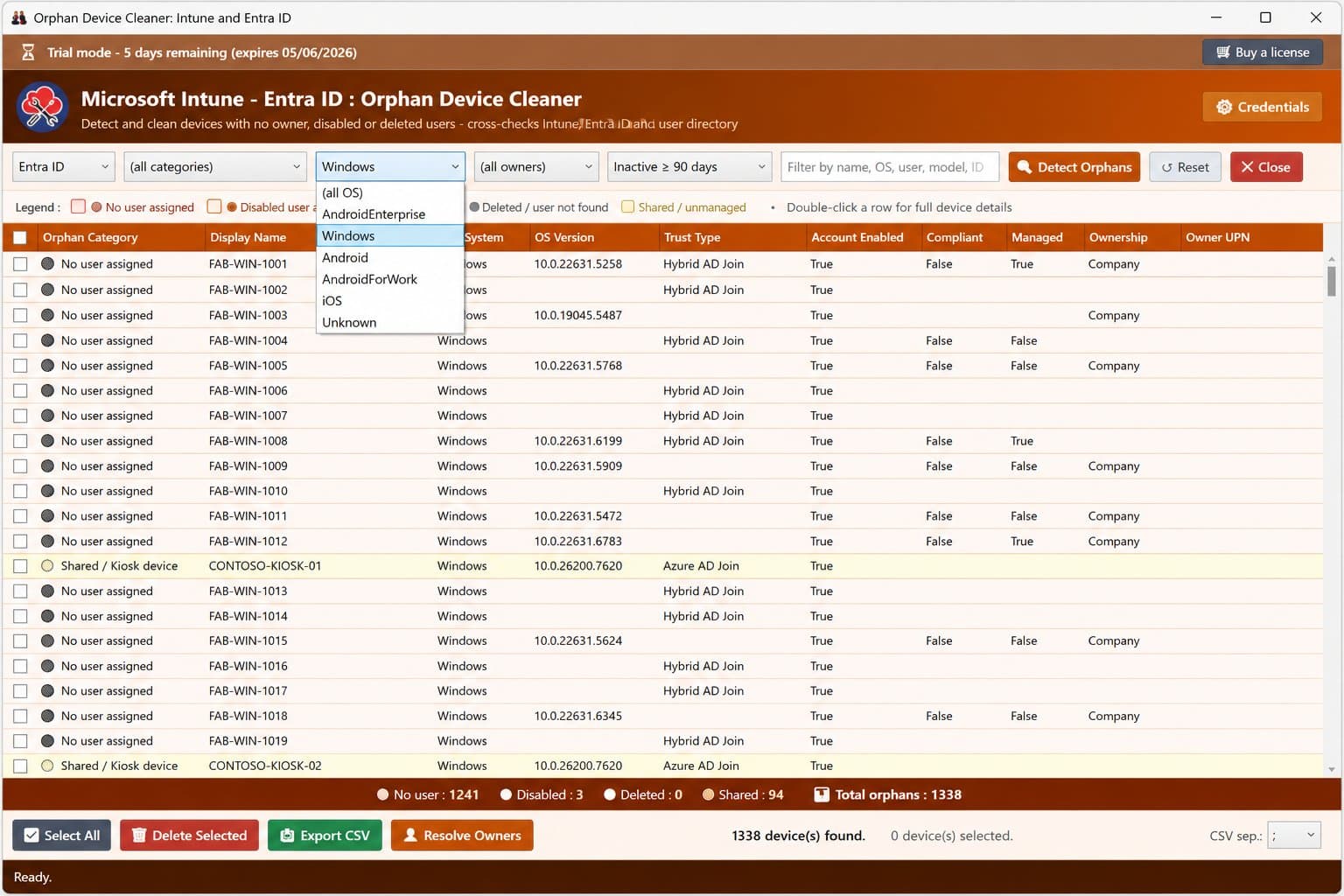Select (all OS) from the list
This screenshot has width=1344, height=896.
(x=389, y=192)
